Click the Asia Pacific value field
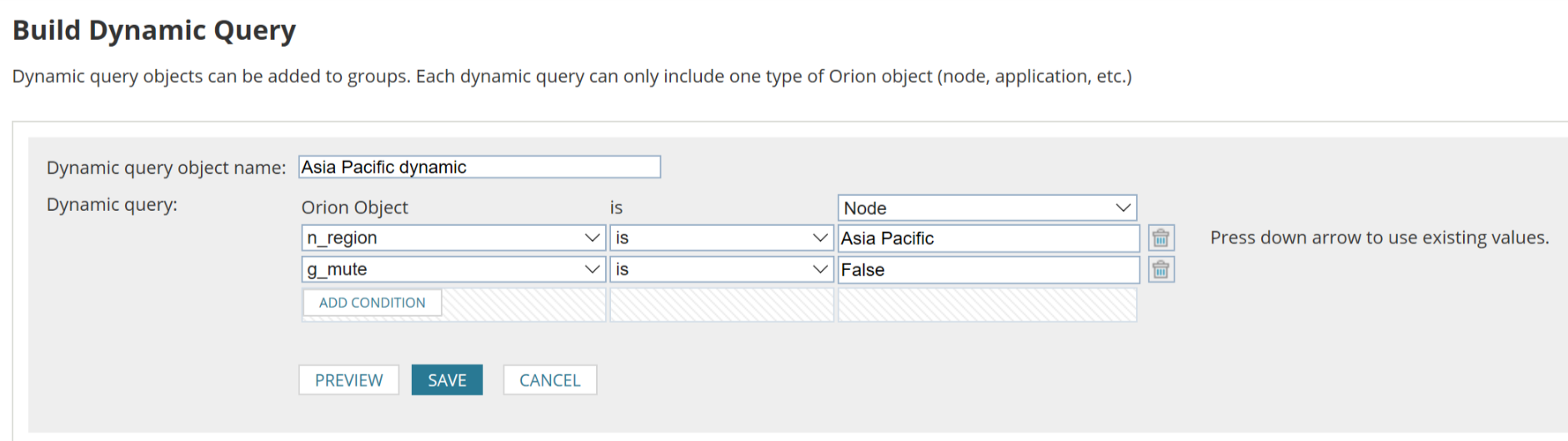The image size is (1568, 441). point(988,238)
